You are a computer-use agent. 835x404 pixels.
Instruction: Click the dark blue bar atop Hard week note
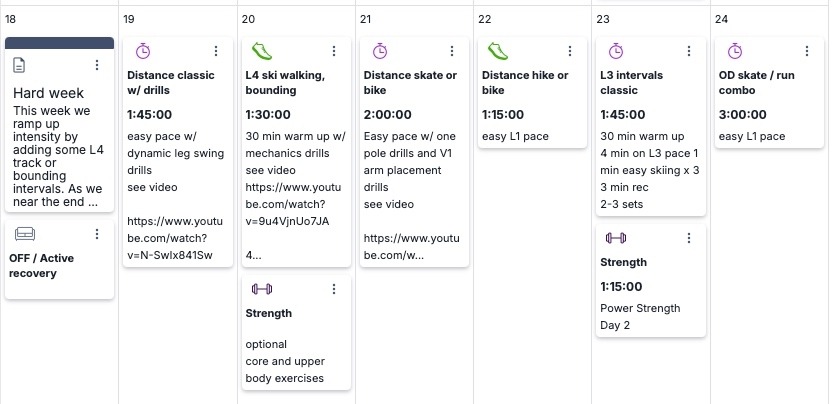pos(59,43)
